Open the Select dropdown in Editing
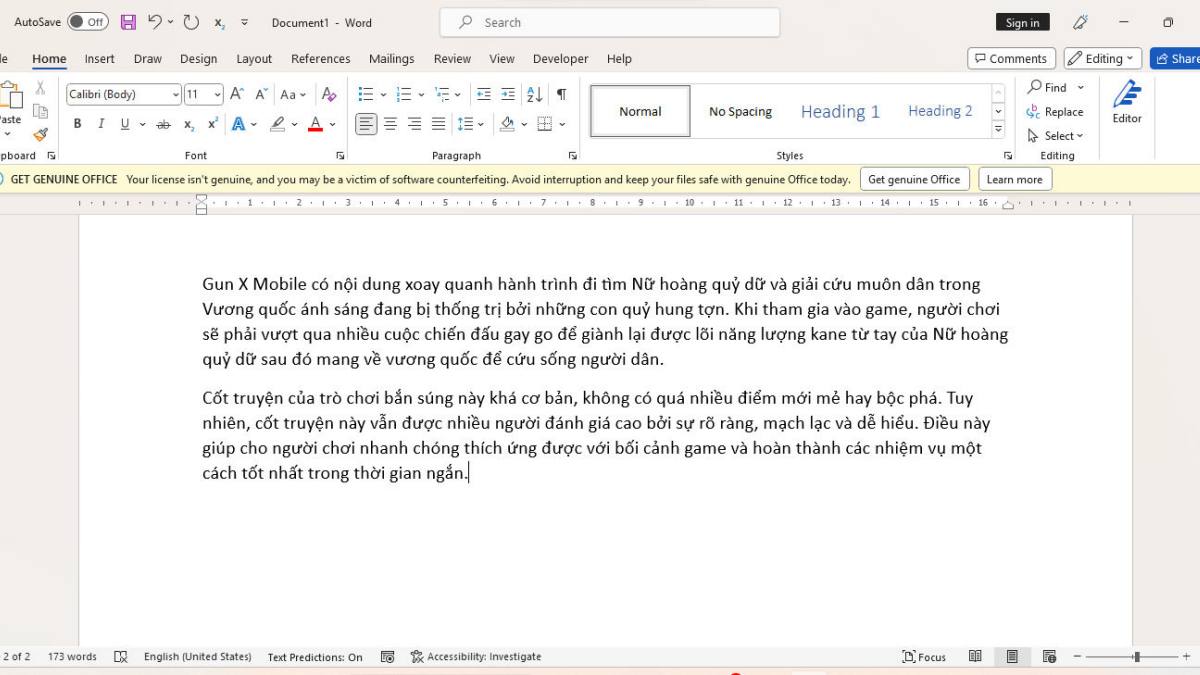1200x675 pixels. (x=1056, y=136)
